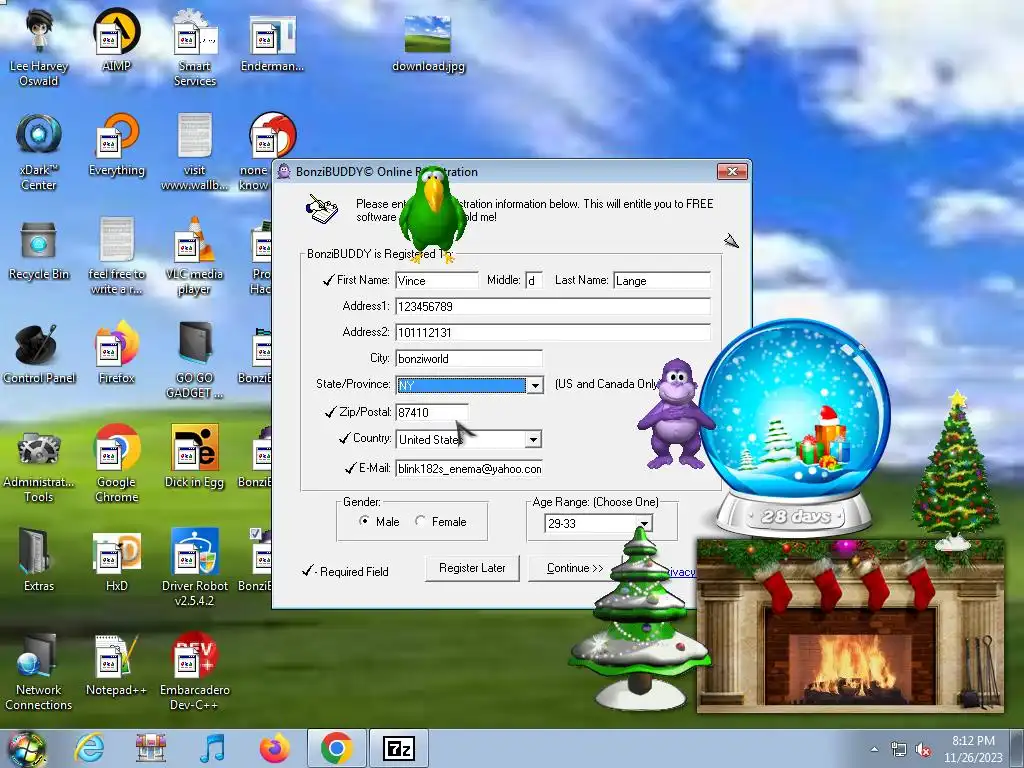Launch Embarcadero Dev-C++ shortcut
The width and height of the screenshot is (1024, 768).
(x=195, y=672)
